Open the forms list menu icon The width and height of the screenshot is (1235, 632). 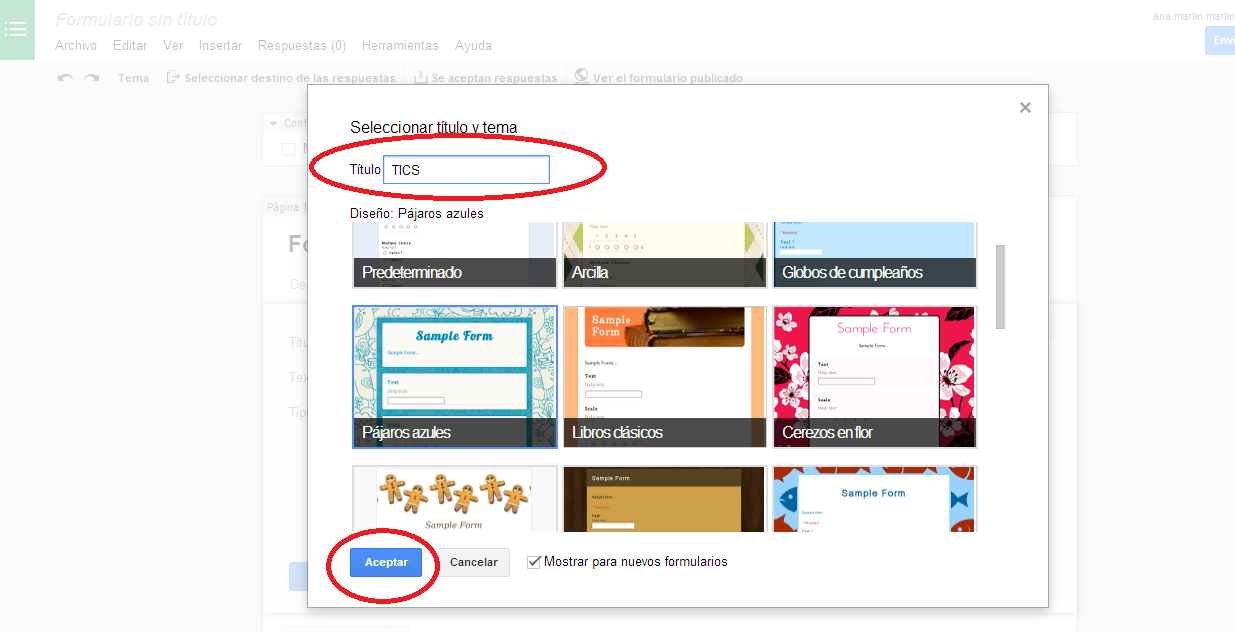[16, 30]
